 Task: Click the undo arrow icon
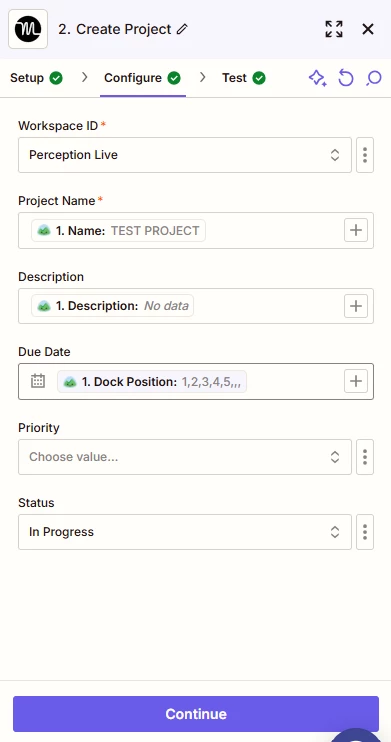tap(346, 78)
